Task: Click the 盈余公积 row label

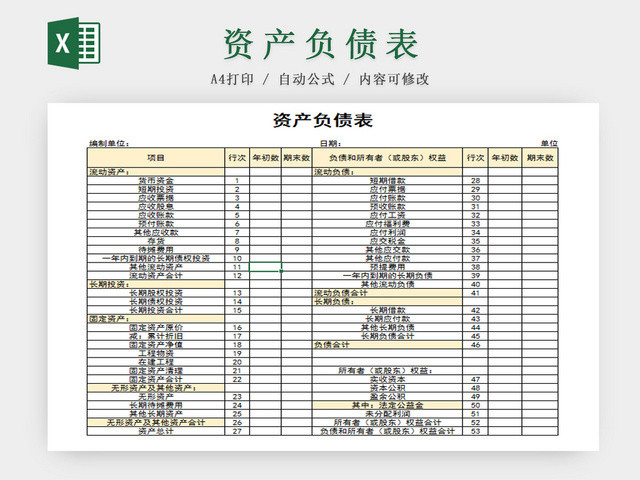Action: [x=387, y=396]
